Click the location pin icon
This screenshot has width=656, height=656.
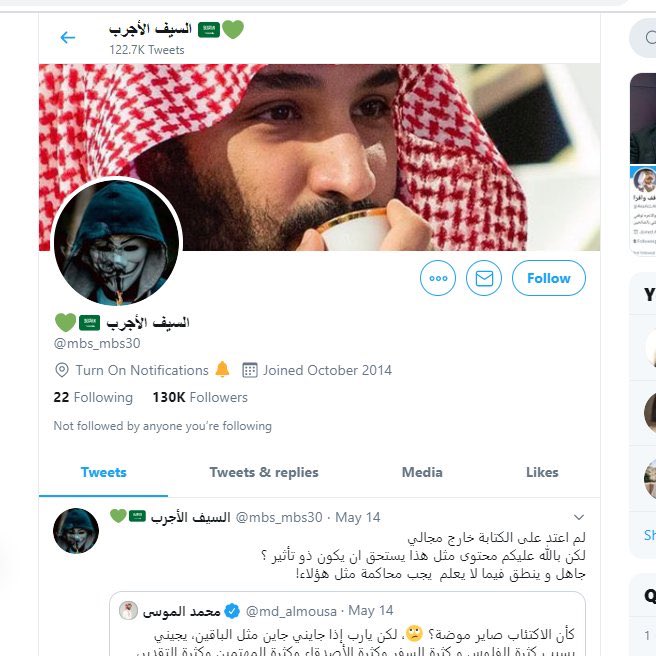point(62,370)
